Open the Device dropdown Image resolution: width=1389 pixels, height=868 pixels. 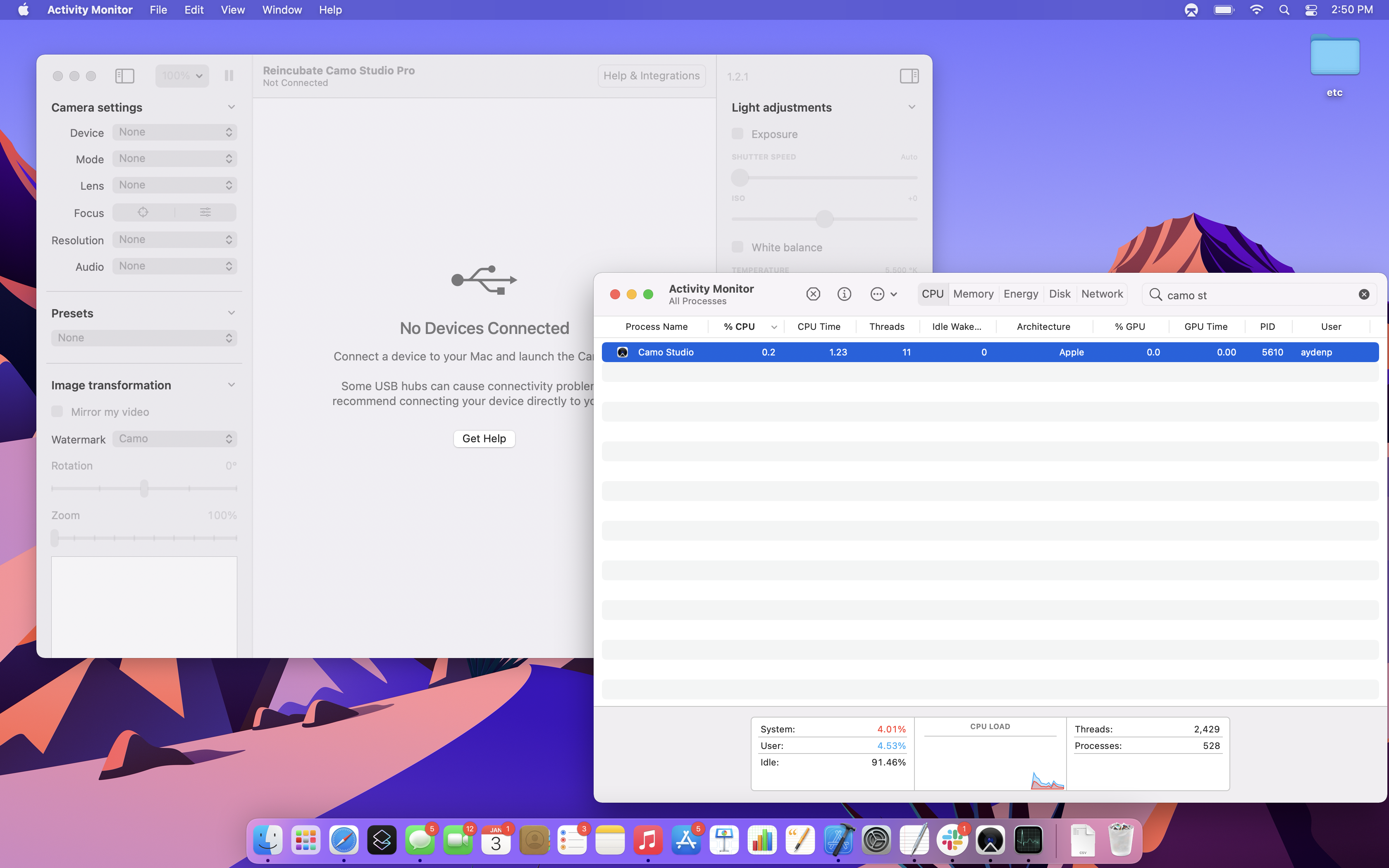174,132
